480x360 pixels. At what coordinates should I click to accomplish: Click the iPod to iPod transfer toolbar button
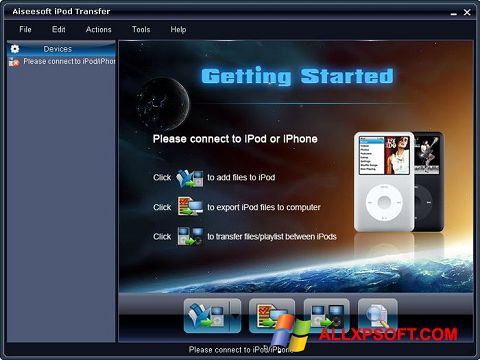[327, 316]
